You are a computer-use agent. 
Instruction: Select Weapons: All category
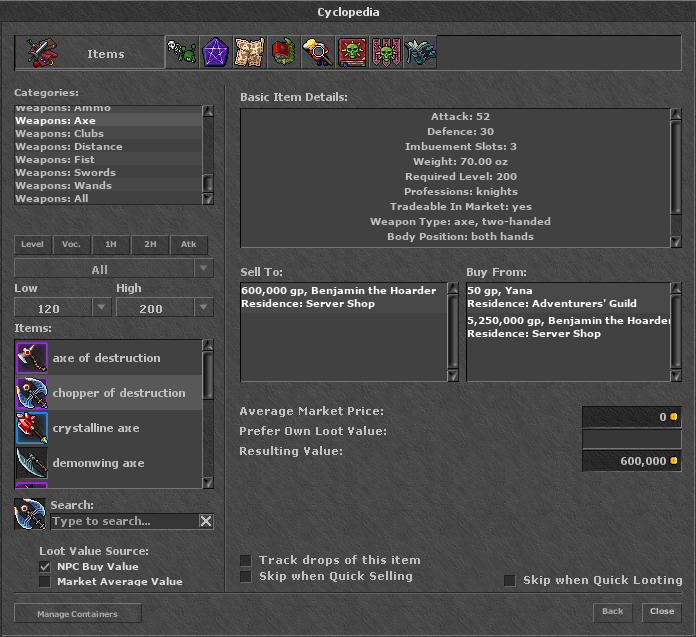click(108, 198)
